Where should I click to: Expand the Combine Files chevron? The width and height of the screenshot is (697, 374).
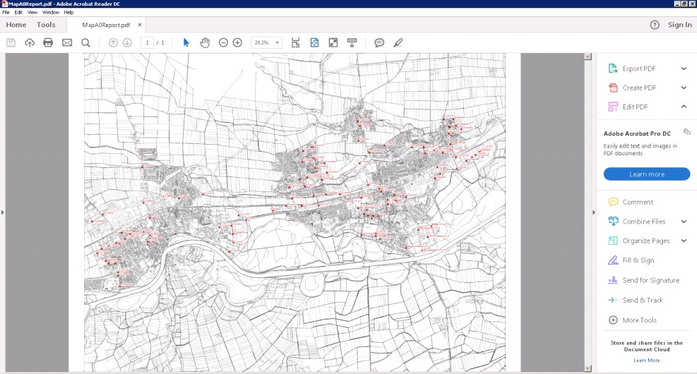(x=684, y=221)
